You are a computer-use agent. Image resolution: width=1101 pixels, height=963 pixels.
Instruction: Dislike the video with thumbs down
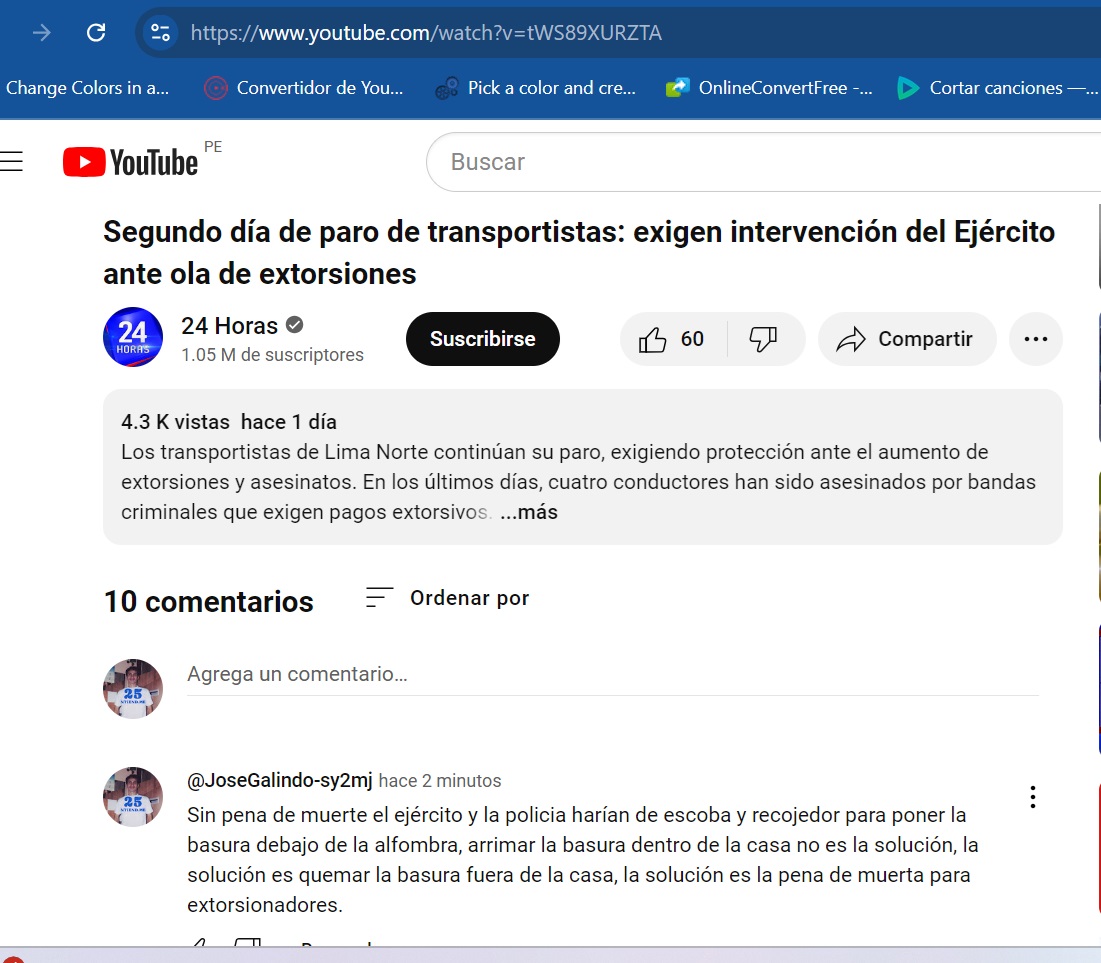pos(764,339)
